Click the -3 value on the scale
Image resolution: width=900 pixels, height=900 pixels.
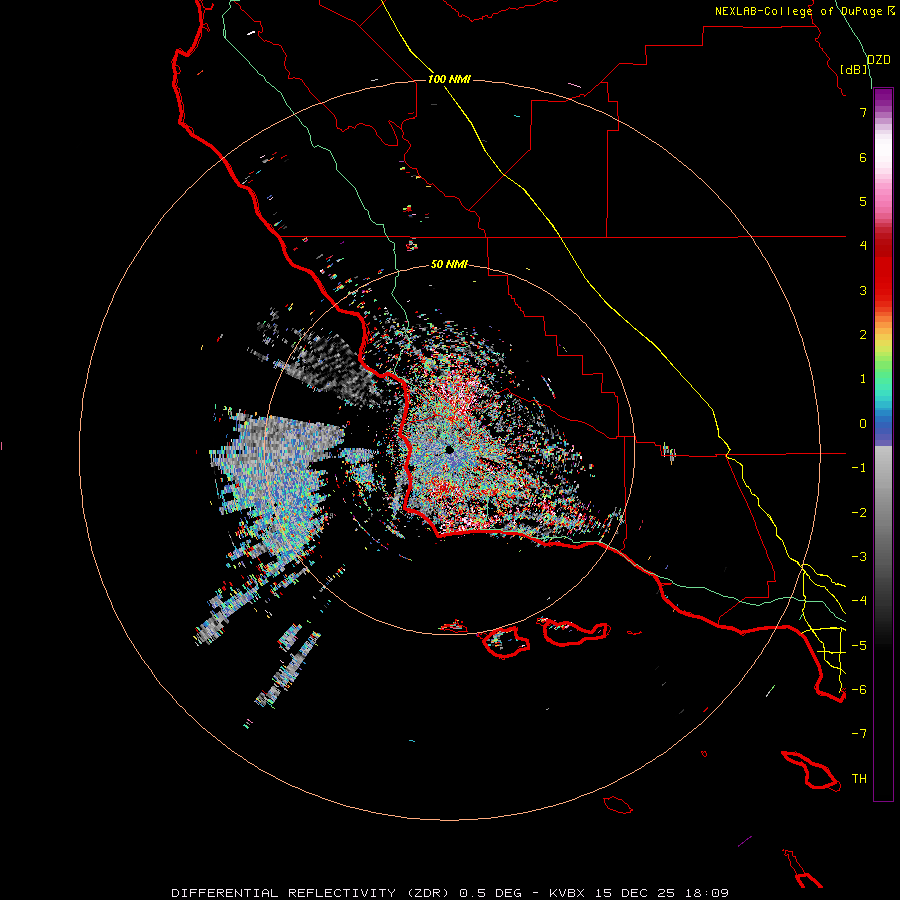click(x=859, y=557)
